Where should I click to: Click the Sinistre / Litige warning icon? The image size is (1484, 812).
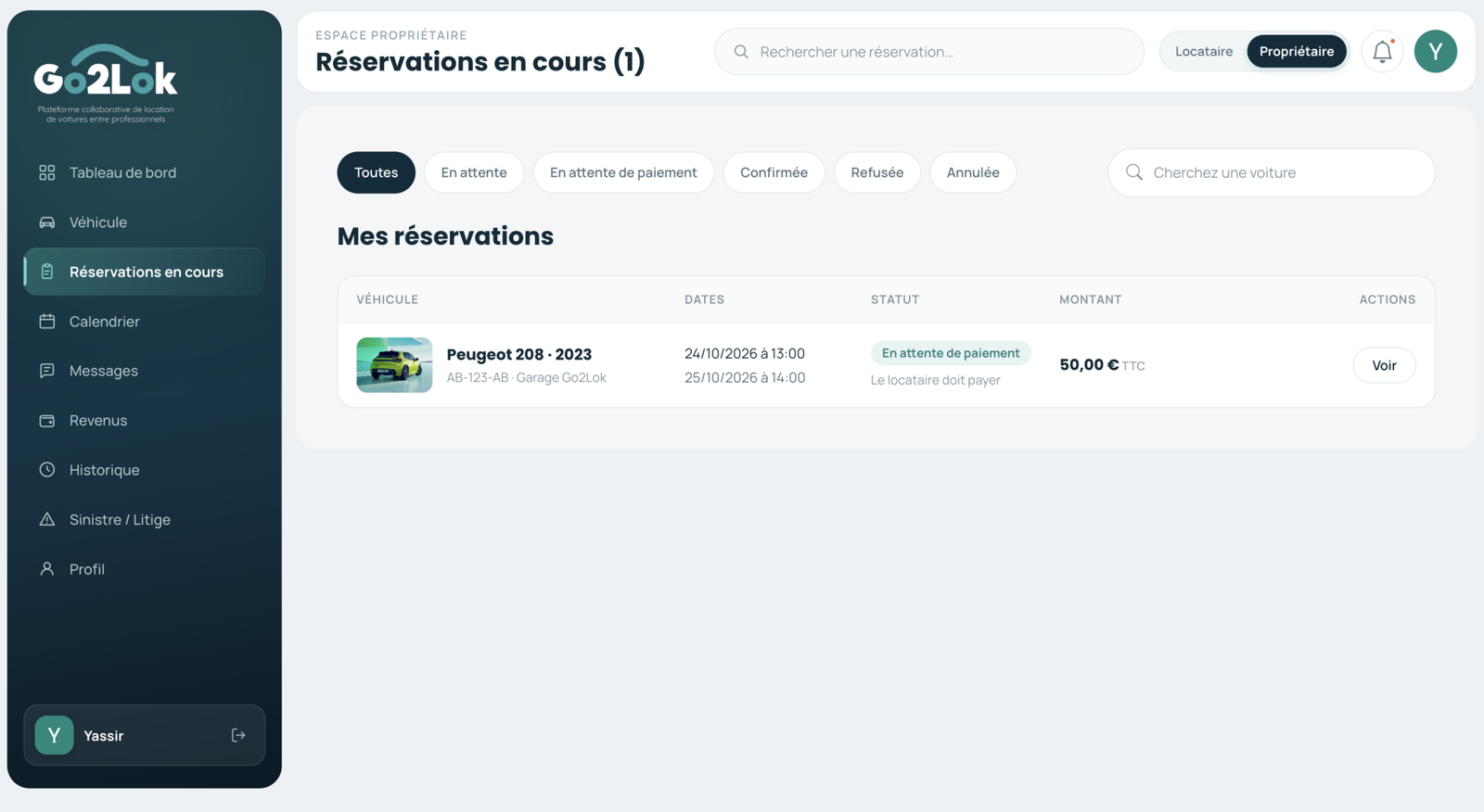[x=47, y=520]
